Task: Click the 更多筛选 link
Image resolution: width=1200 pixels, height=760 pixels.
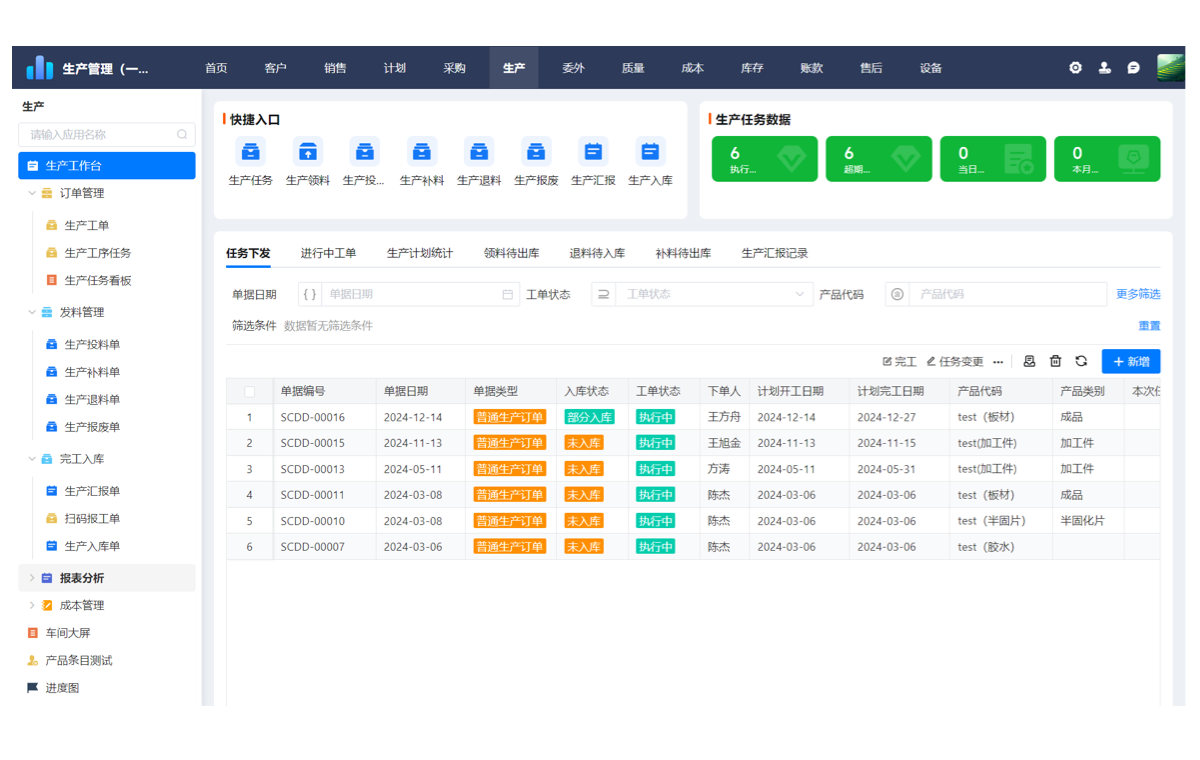Action: point(1138,294)
